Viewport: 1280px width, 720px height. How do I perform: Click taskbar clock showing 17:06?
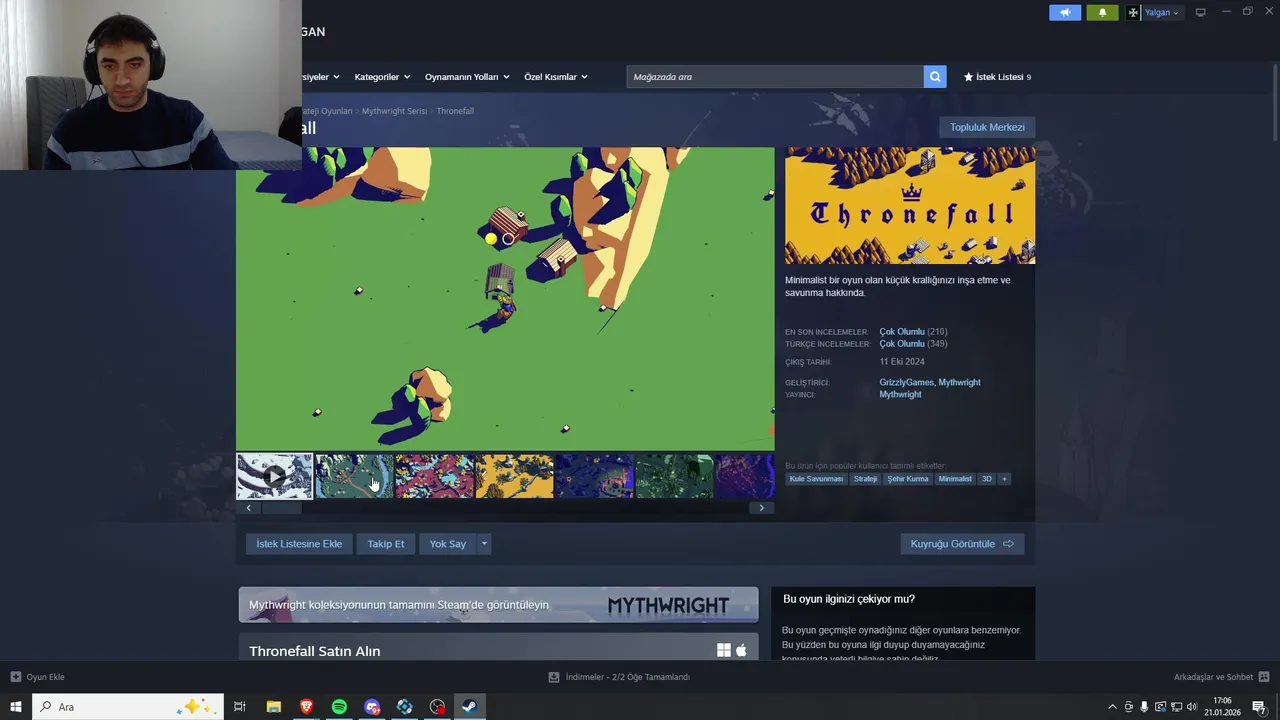(1222, 707)
